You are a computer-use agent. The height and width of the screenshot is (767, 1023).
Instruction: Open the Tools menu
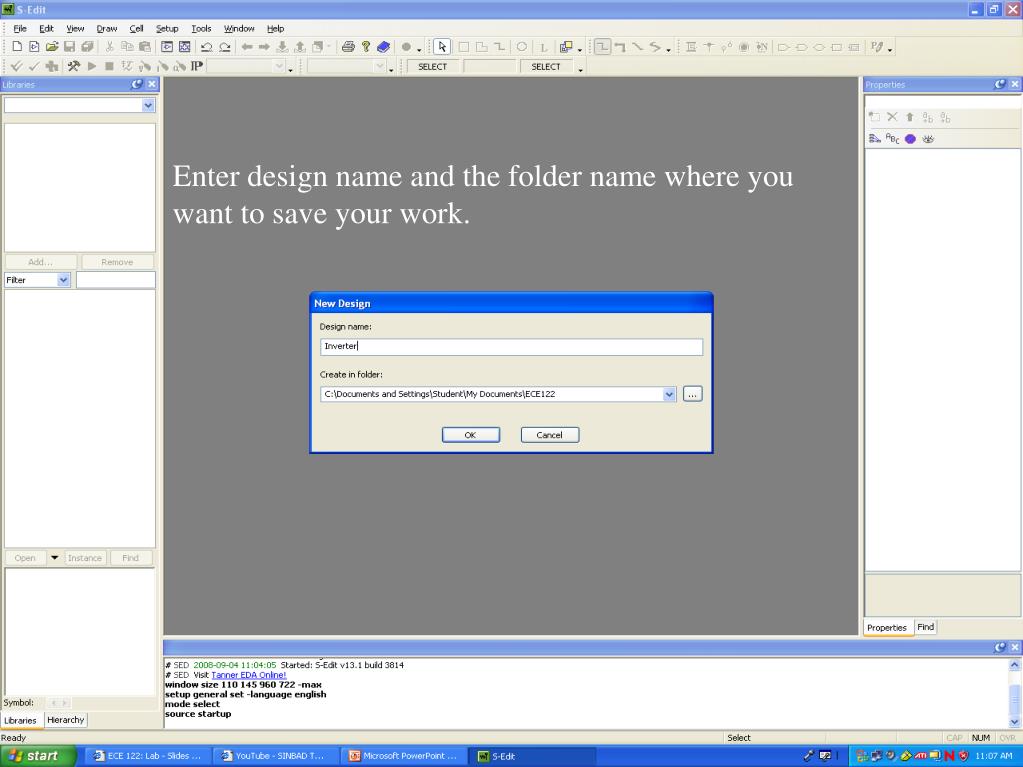[201, 29]
